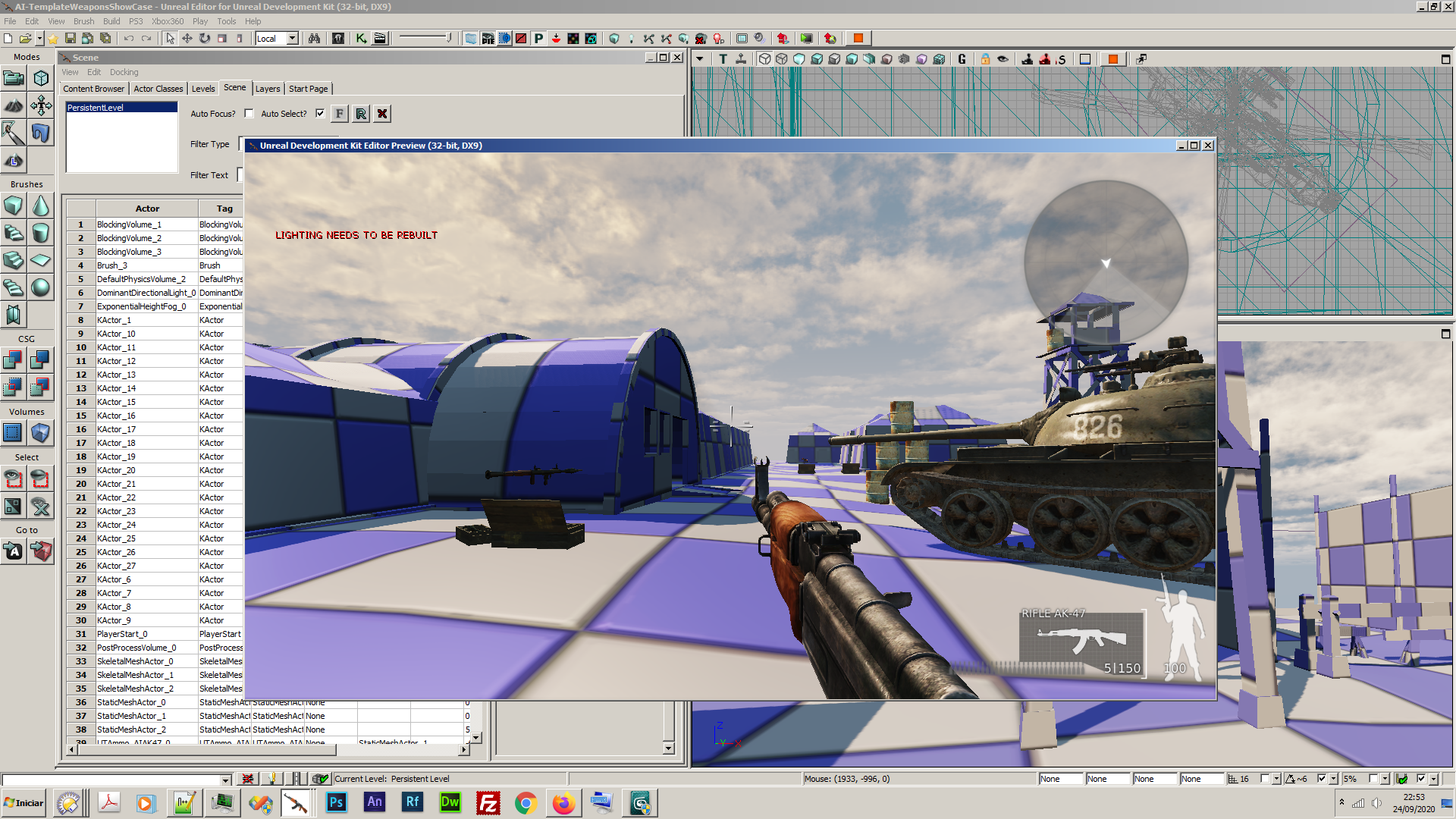
Task: Toggle Play In Editor PIE icon
Action: pyautogui.click(x=488, y=38)
